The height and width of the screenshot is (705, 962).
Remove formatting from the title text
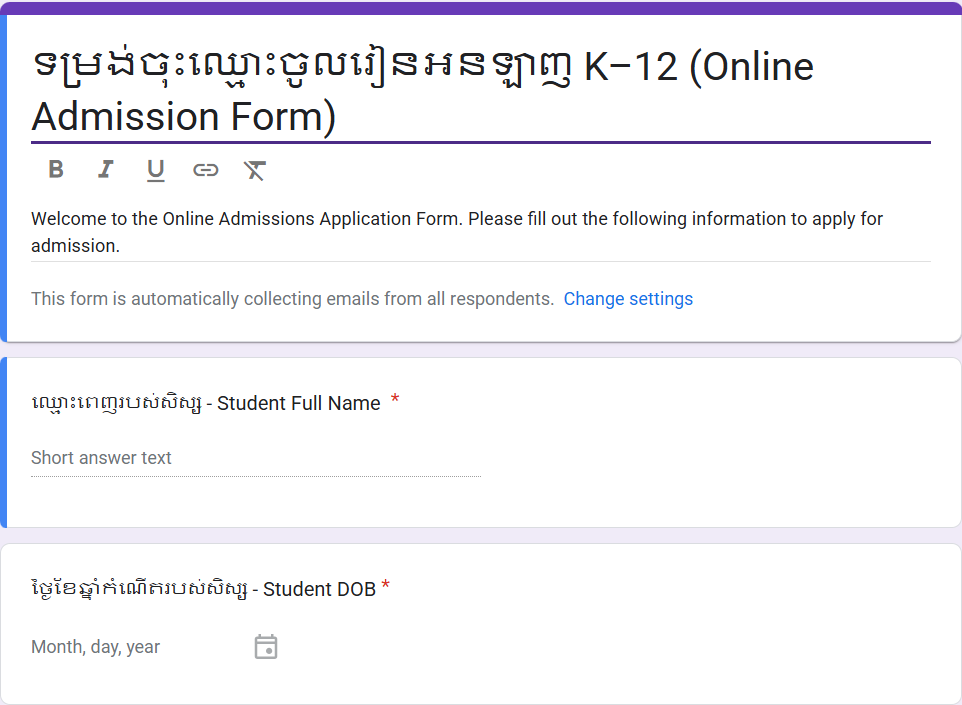[x=255, y=170]
